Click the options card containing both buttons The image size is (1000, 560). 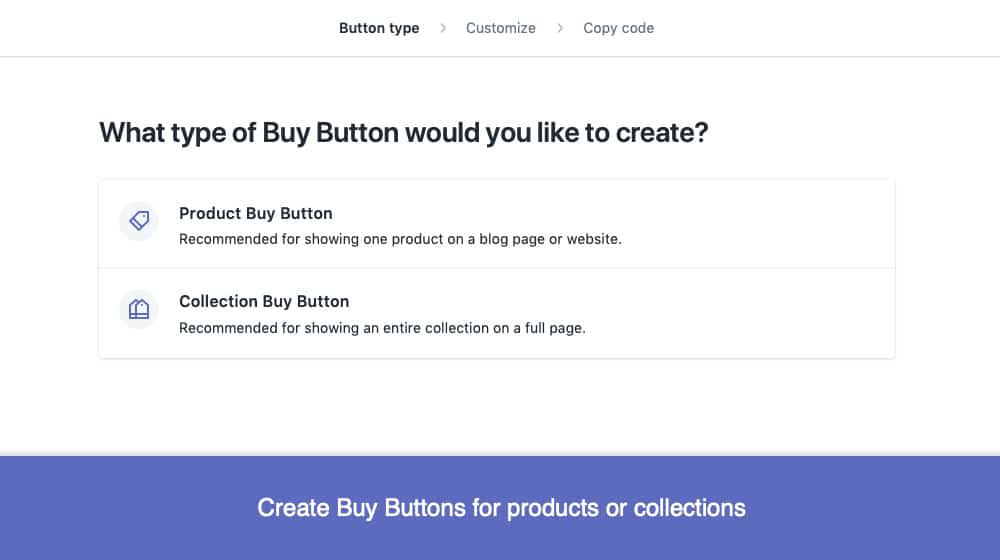(x=497, y=269)
